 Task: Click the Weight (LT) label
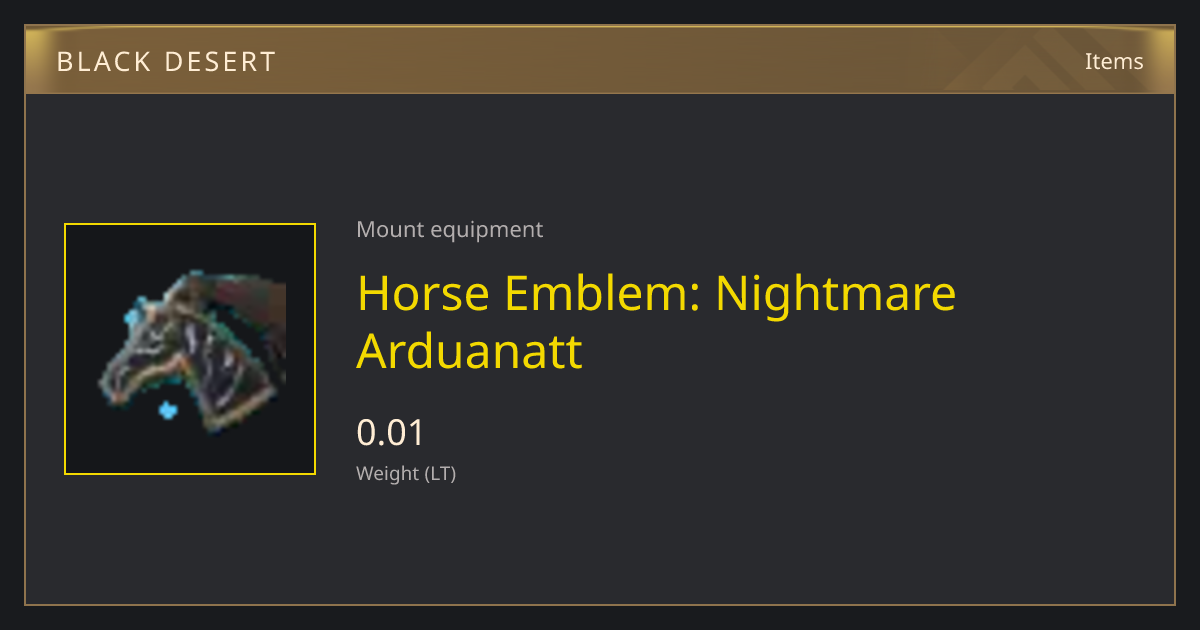coord(406,473)
